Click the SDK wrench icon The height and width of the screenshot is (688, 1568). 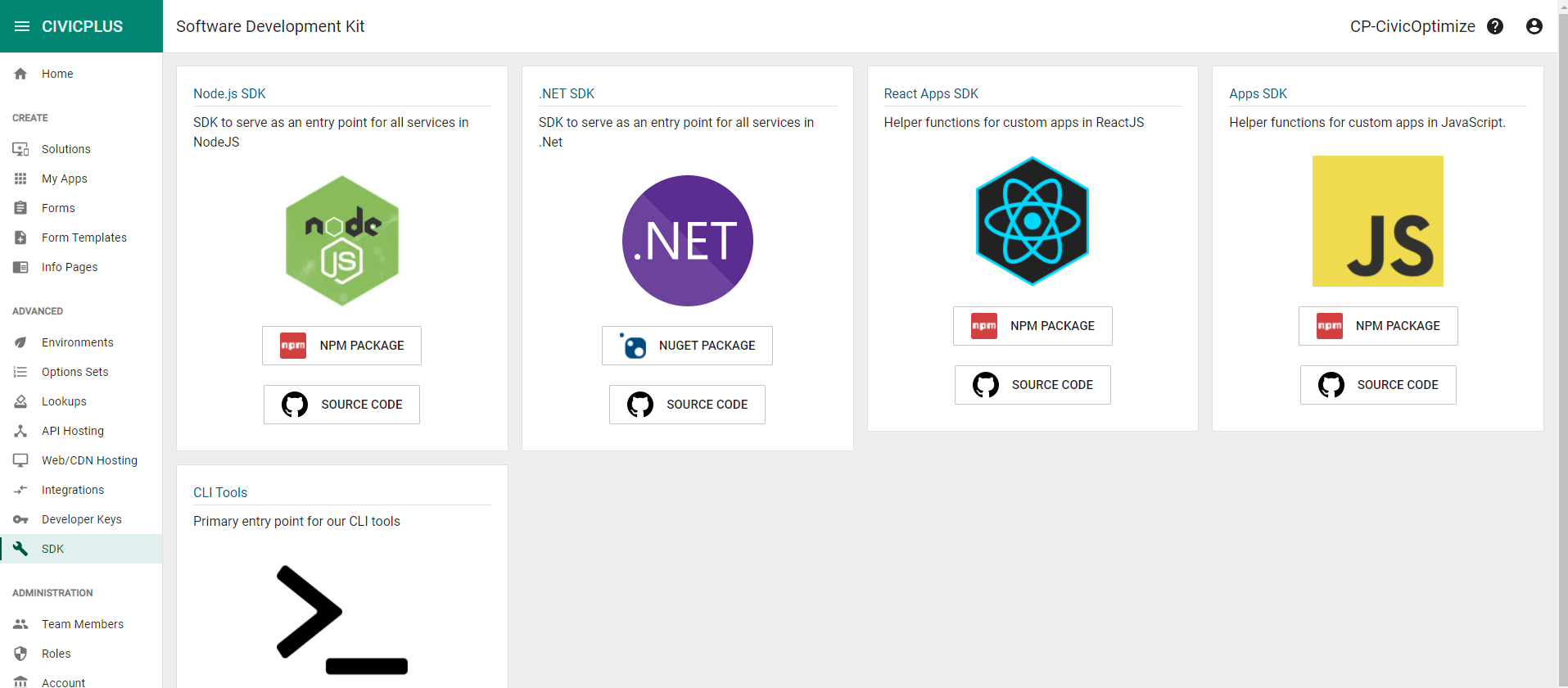[20, 549]
